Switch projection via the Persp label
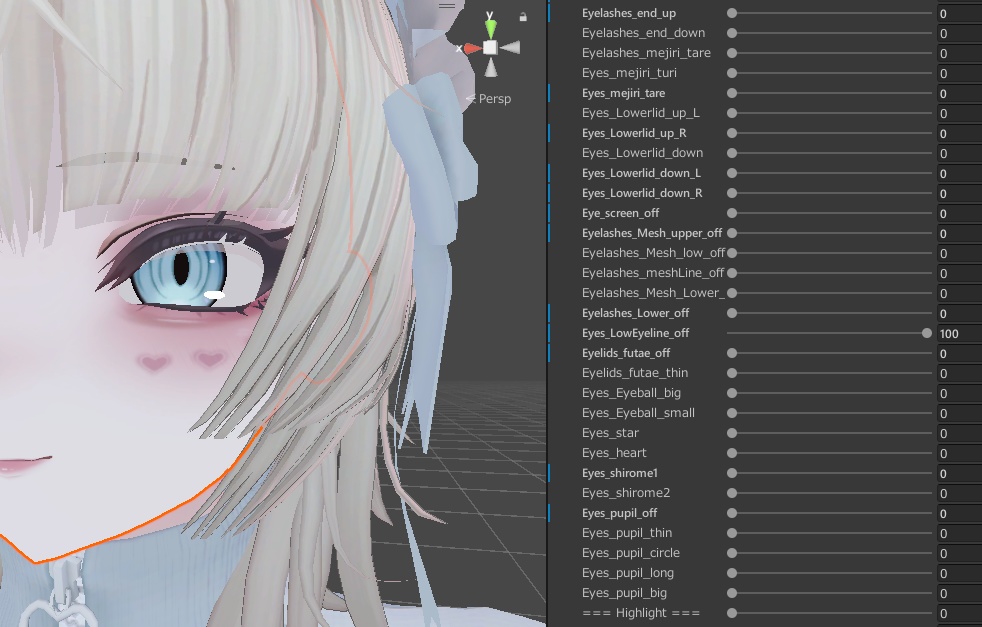This screenshot has width=982, height=627. (x=495, y=99)
